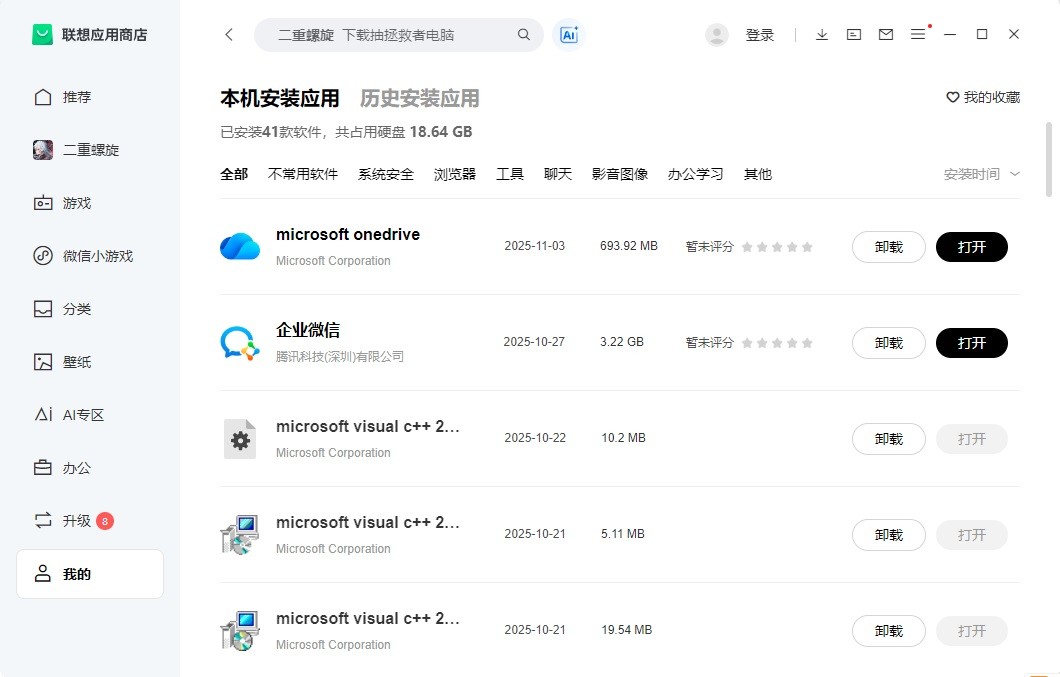Screen dimensions: 1060x677
Task: Select the 不常用软件 filter tab
Action: pos(303,174)
